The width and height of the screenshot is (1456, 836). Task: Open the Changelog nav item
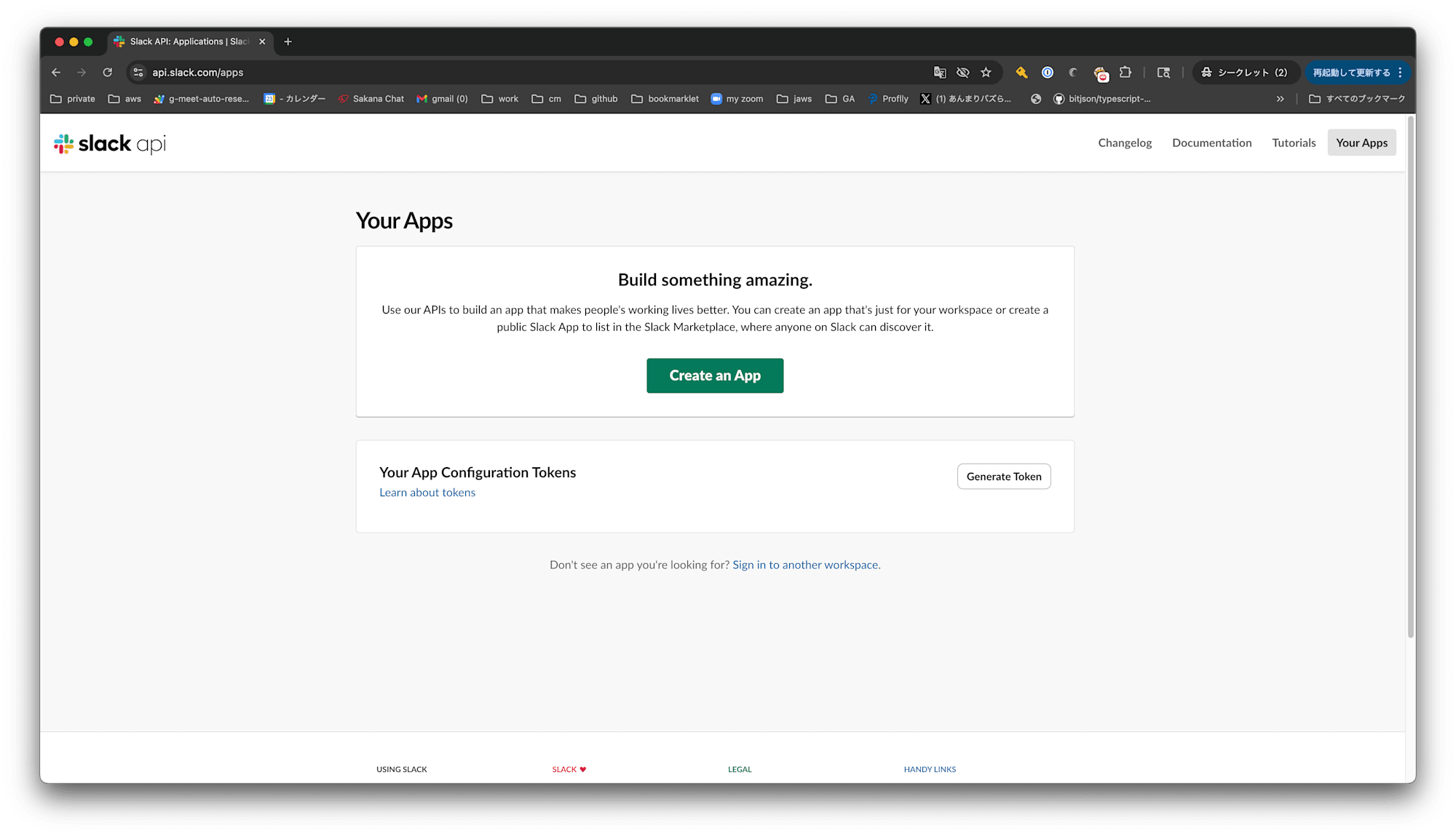(x=1125, y=143)
